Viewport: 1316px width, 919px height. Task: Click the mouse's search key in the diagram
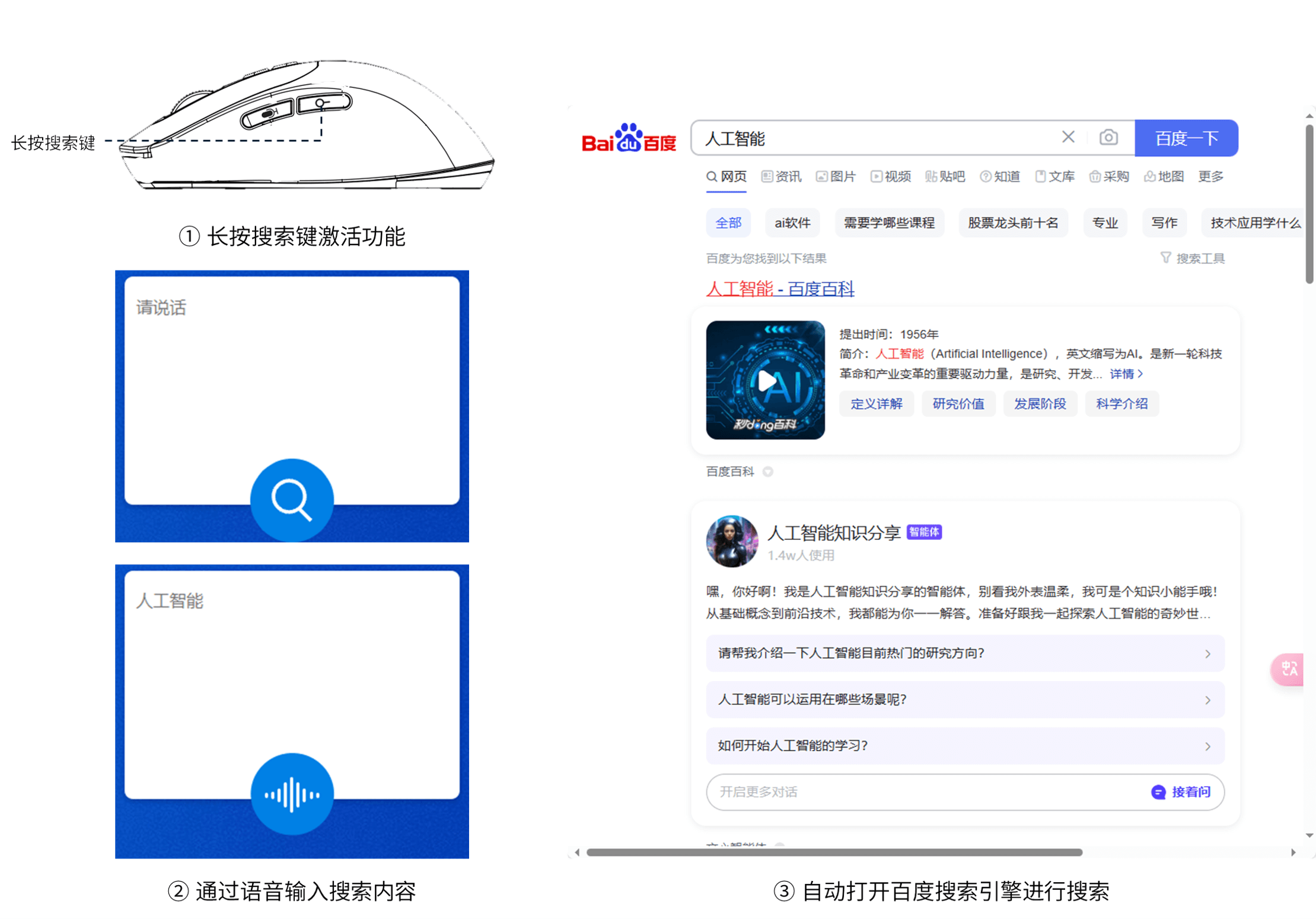325,103
